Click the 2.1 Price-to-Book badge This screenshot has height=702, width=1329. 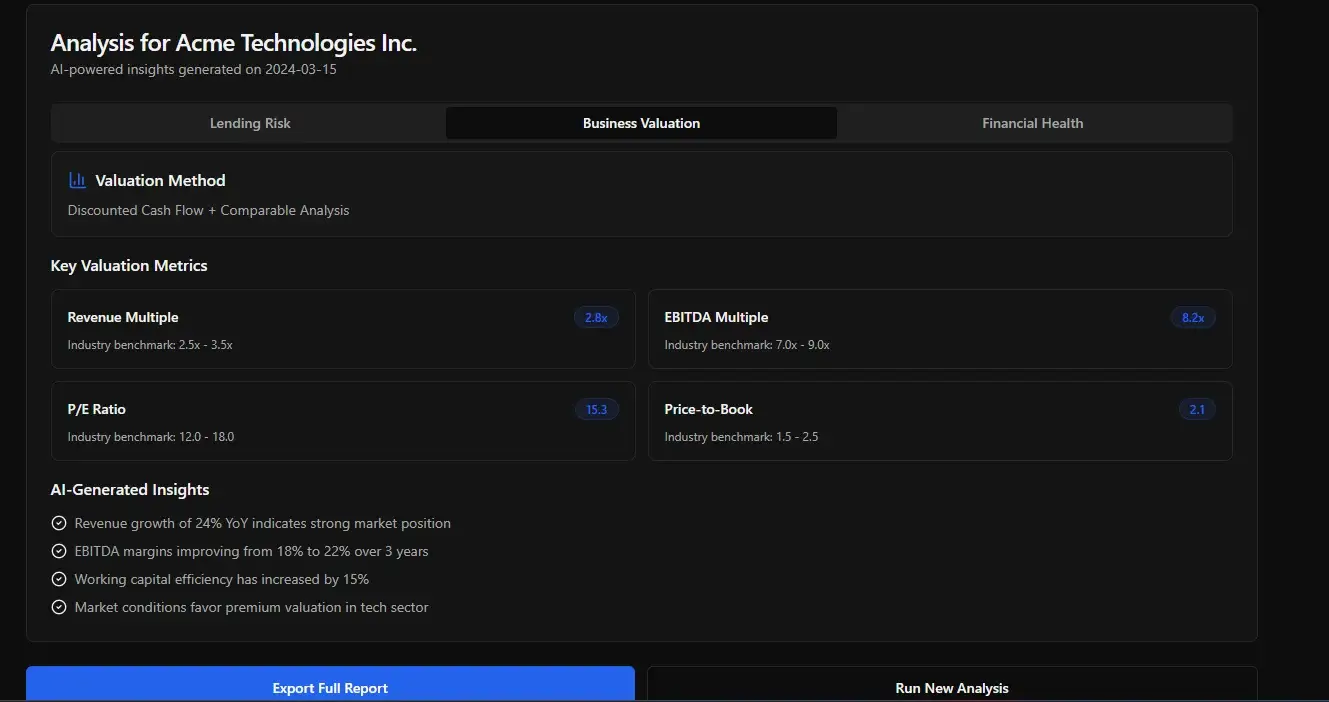click(1197, 409)
